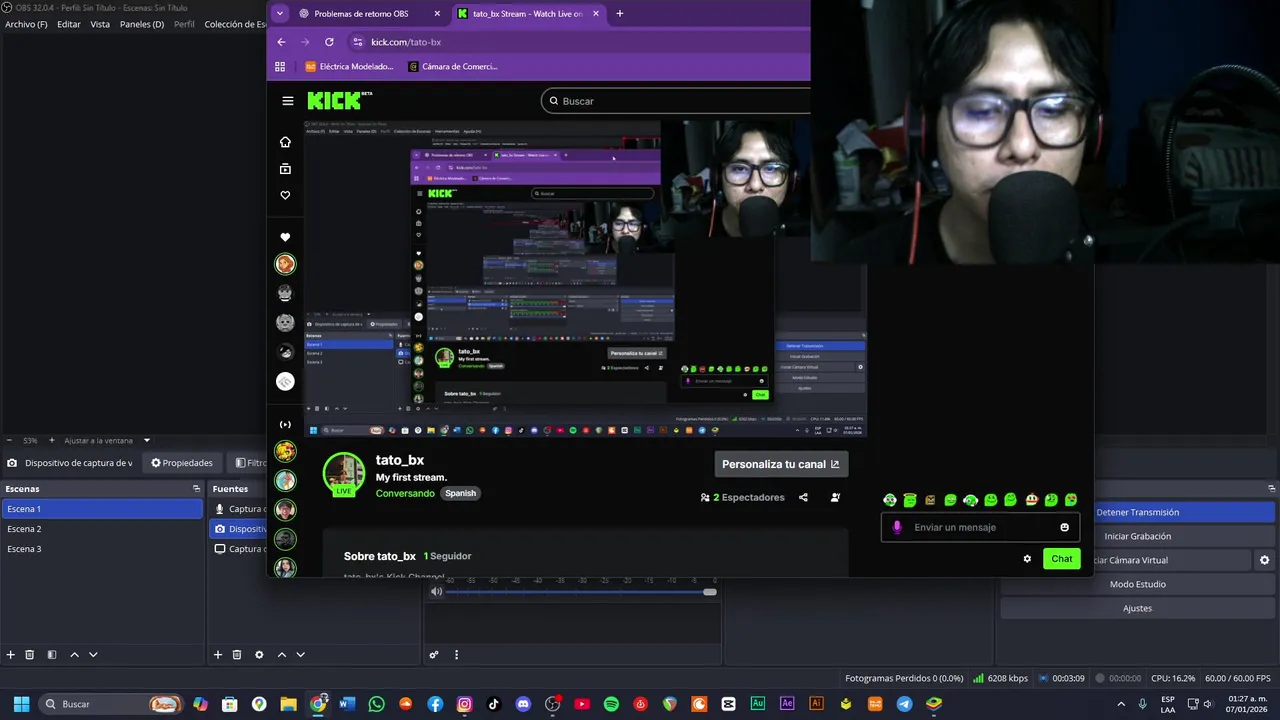Open browser tab search chevron
The width and height of the screenshot is (1280, 720).
pyautogui.click(x=279, y=14)
